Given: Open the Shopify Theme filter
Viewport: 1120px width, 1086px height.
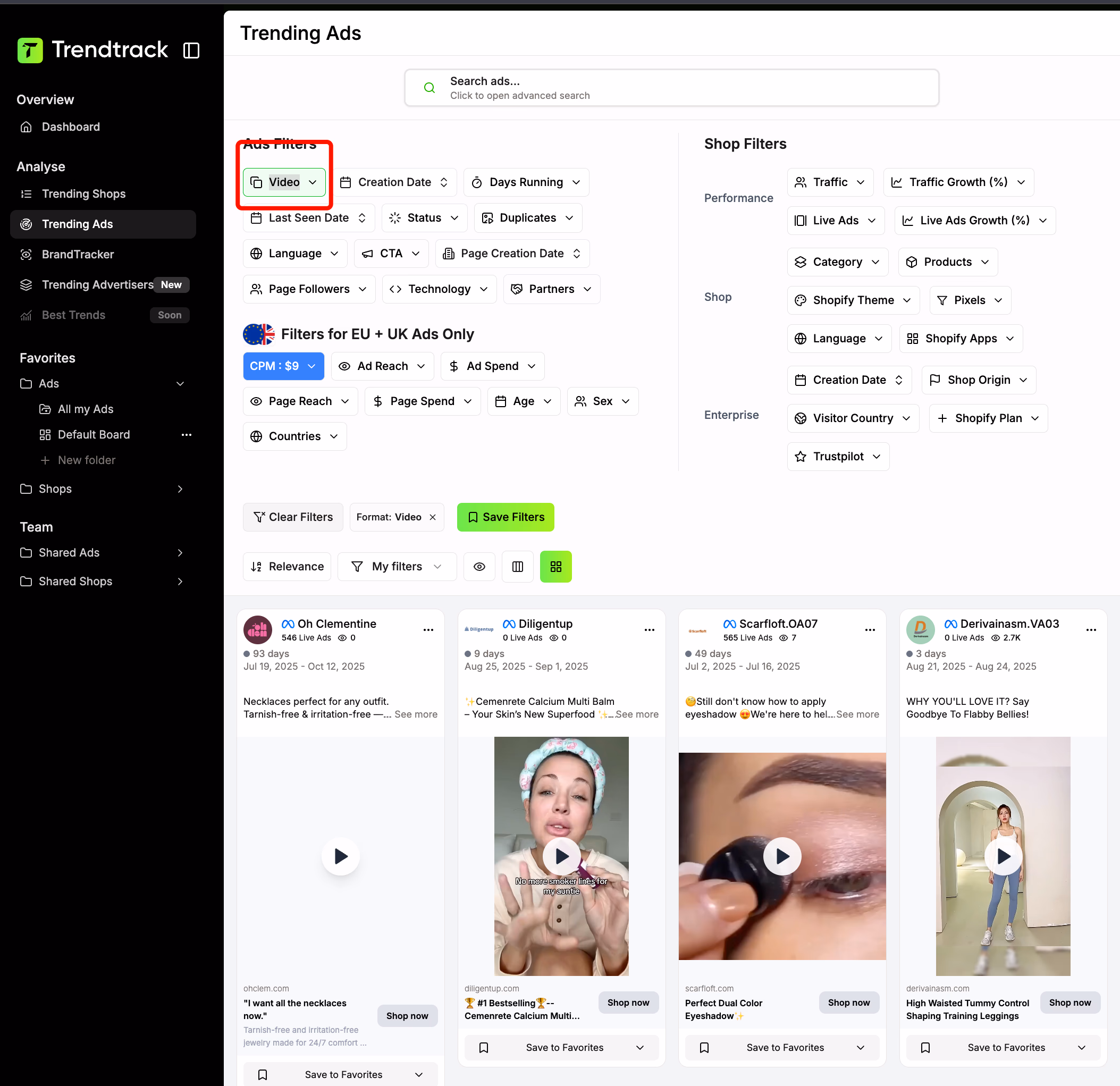Looking at the screenshot, I should 852,300.
